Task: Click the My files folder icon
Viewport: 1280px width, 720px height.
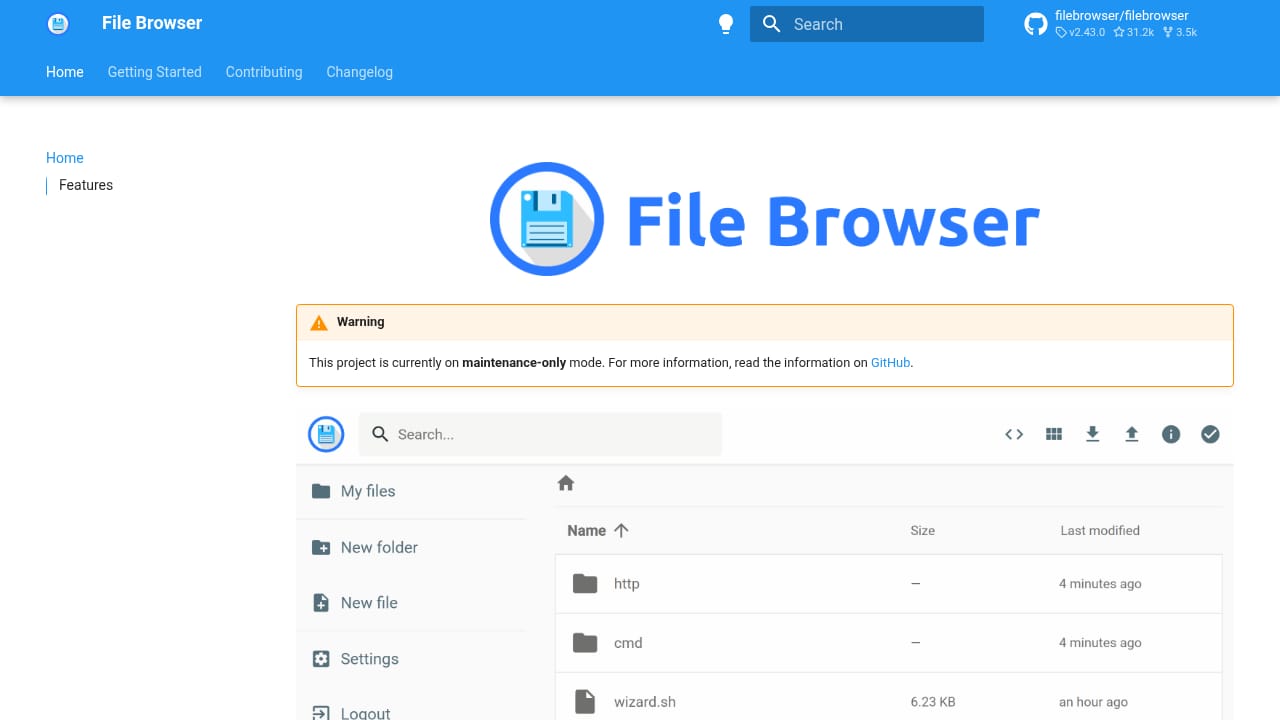Action: click(x=321, y=491)
